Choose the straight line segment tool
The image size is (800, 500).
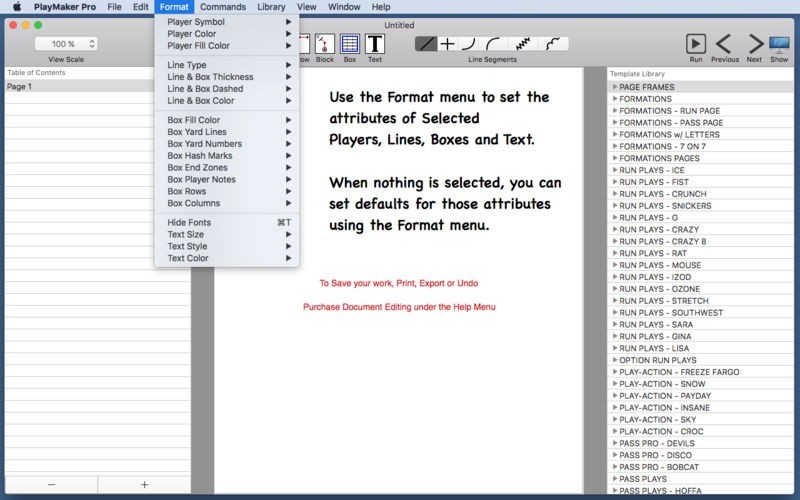click(x=426, y=44)
